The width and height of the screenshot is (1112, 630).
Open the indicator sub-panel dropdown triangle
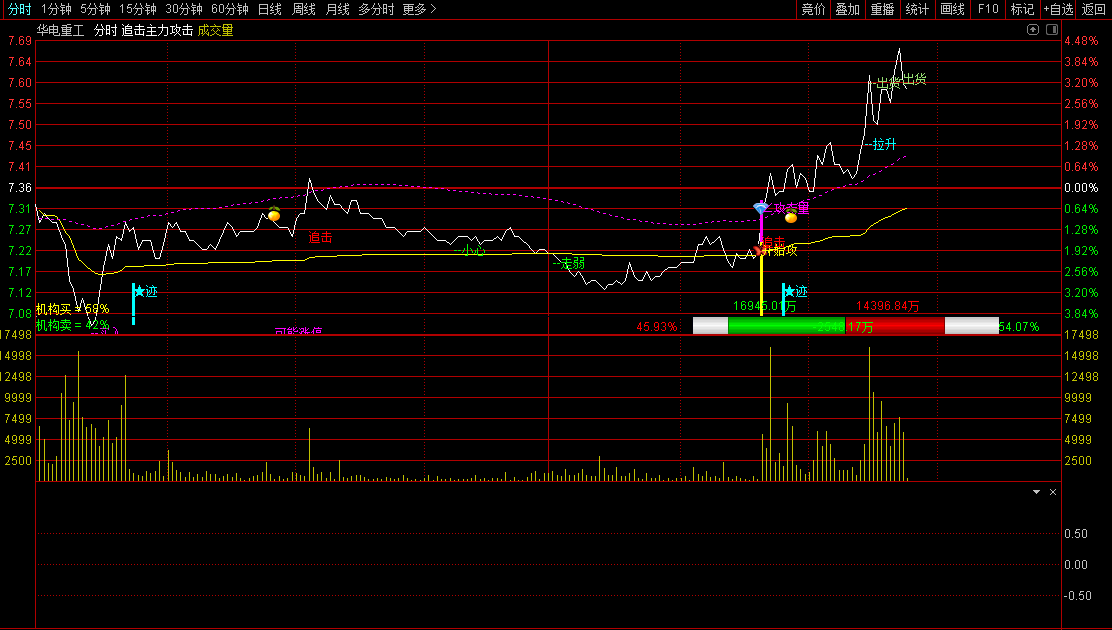pos(1037,492)
